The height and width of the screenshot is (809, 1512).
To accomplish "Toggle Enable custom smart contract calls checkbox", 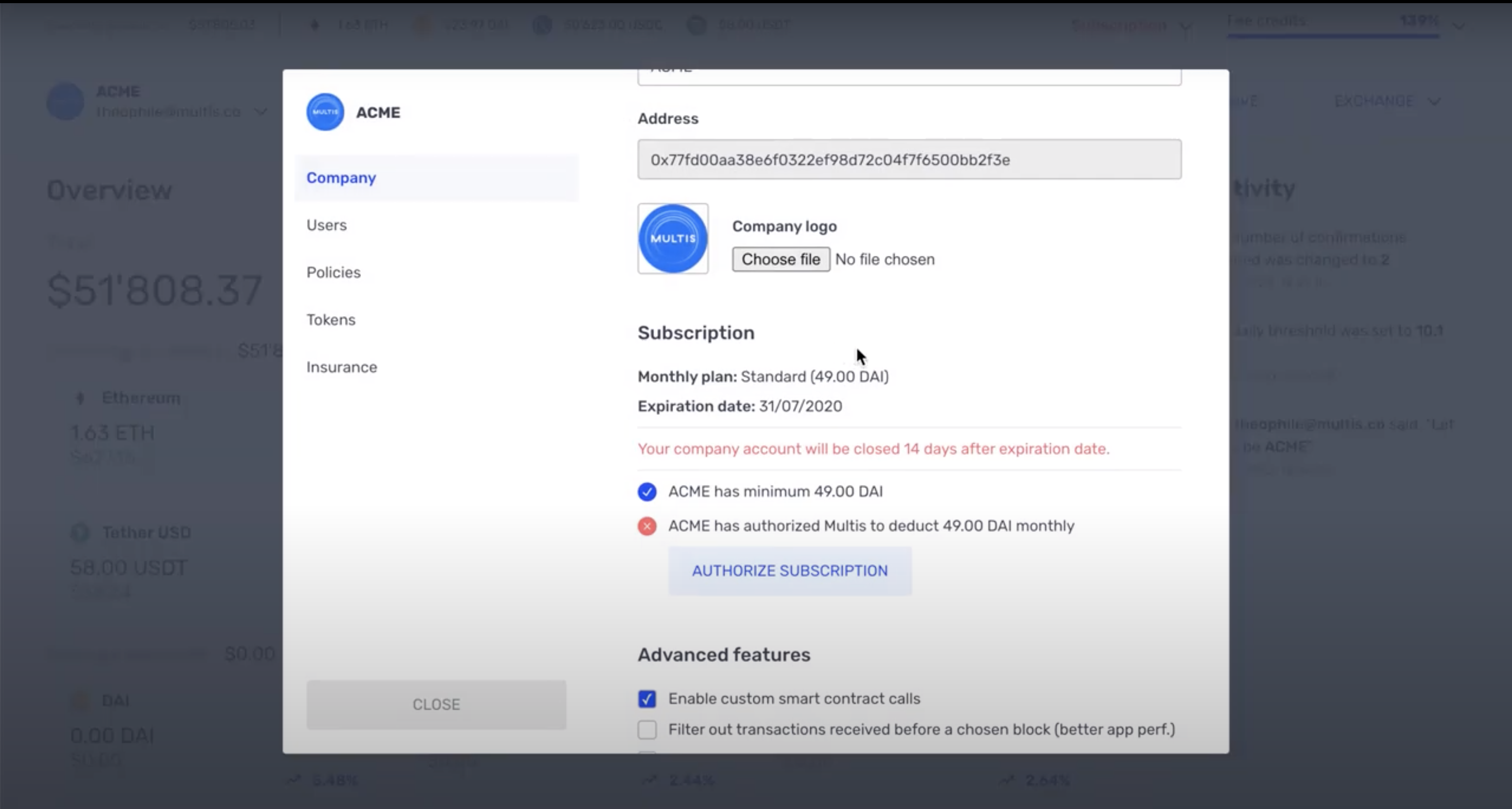I will click(x=647, y=699).
